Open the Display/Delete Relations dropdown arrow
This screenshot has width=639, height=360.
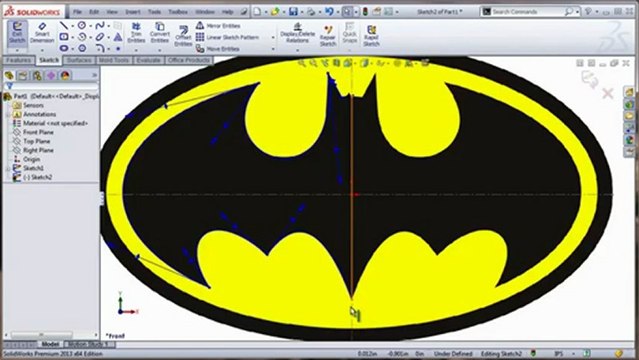(x=297, y=50)
